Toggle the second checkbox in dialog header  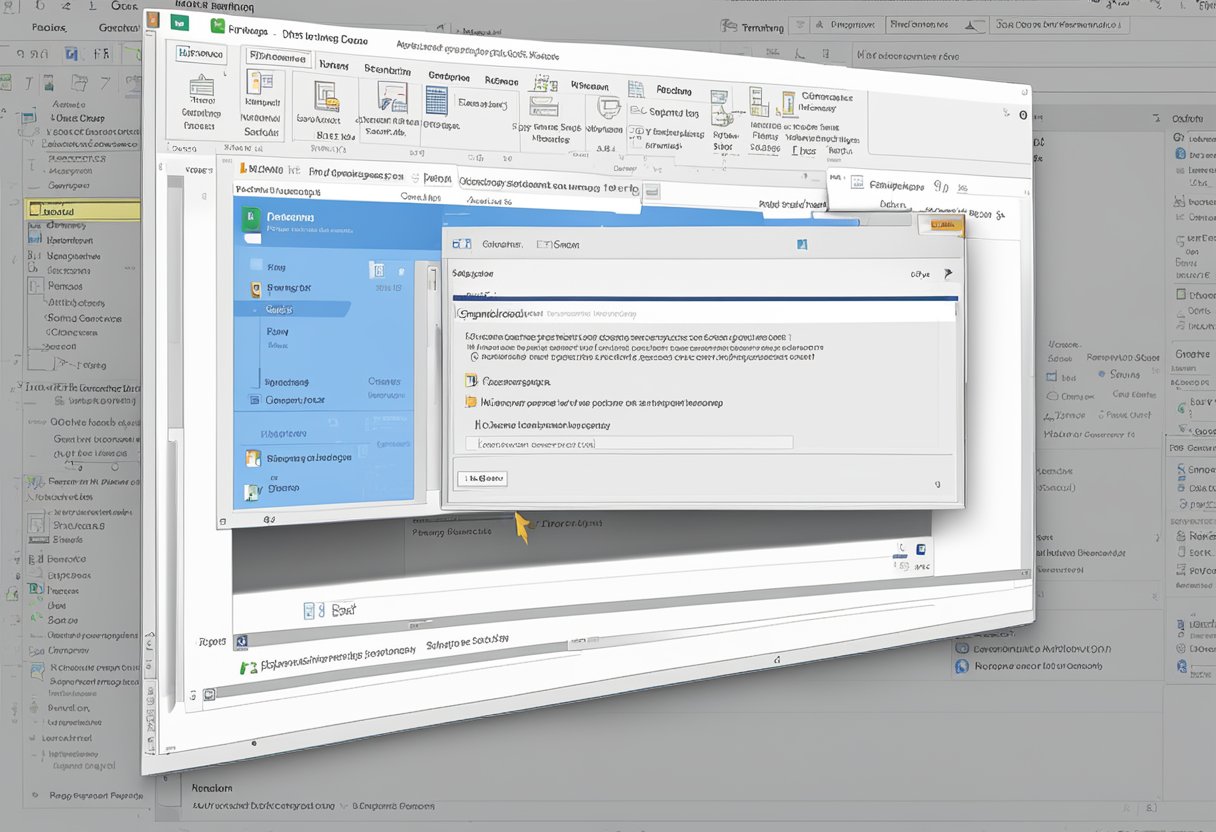point(542,243)
